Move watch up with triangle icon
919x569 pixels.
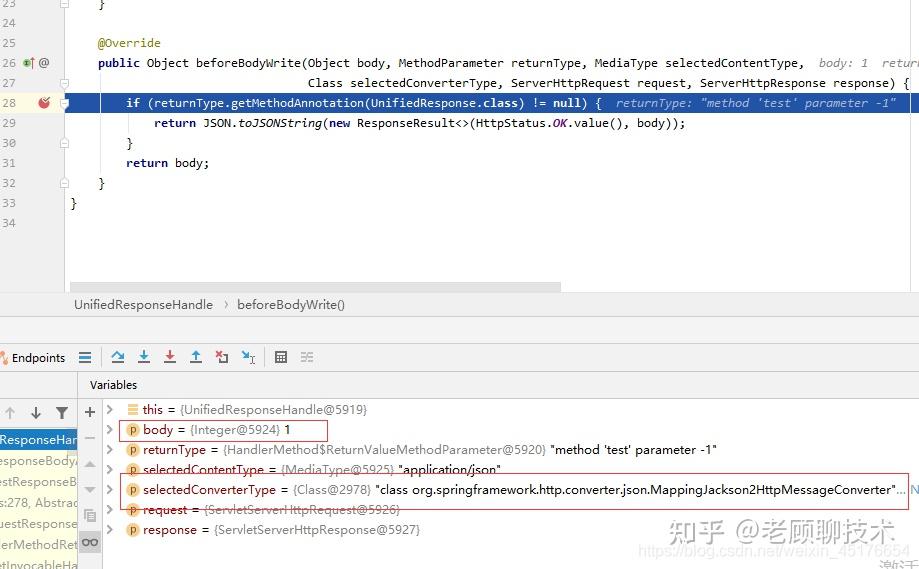point(90,464)
